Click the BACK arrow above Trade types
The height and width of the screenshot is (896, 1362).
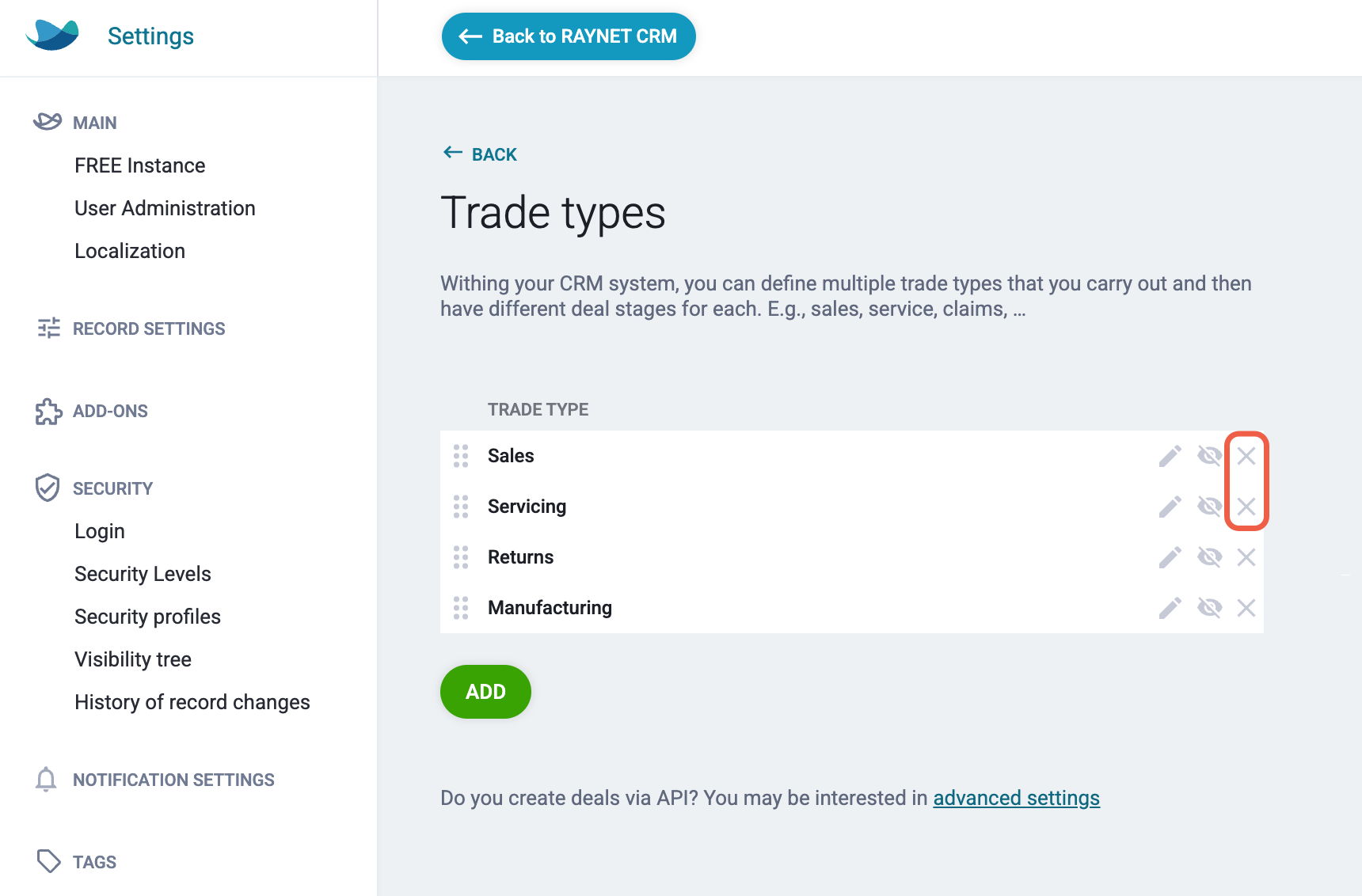click(x=478, y=154)
